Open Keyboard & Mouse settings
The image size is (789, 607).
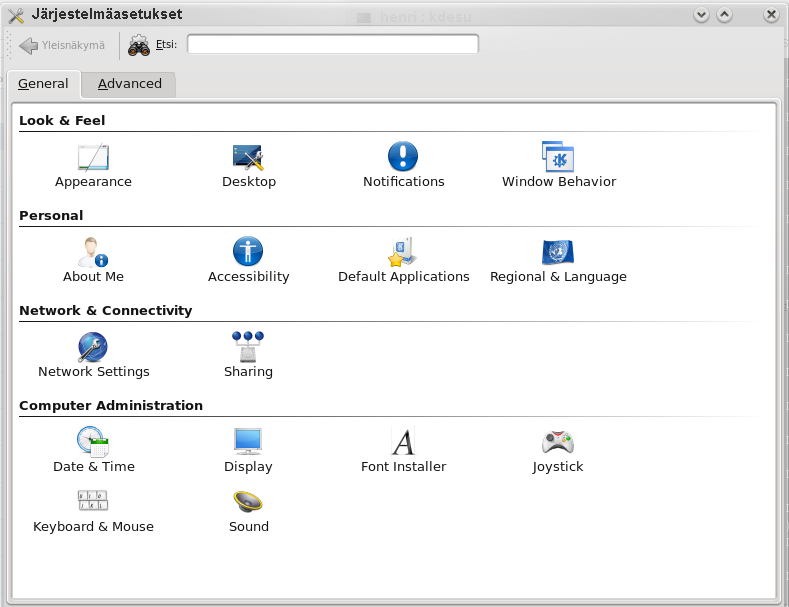93,503
